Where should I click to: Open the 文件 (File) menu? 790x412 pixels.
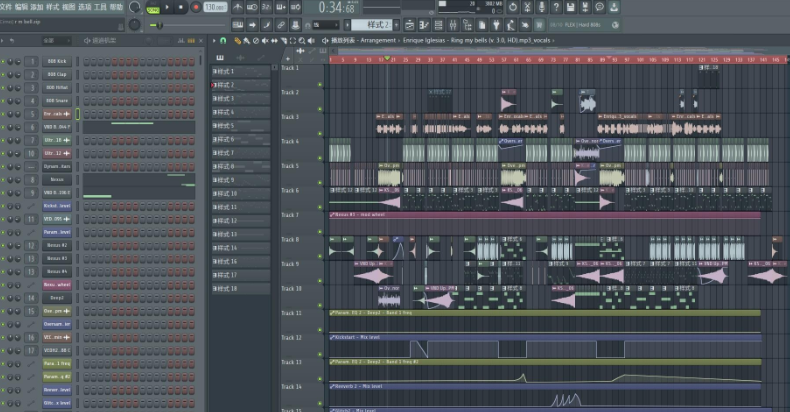pyautogui.click(x=6, y=7)
